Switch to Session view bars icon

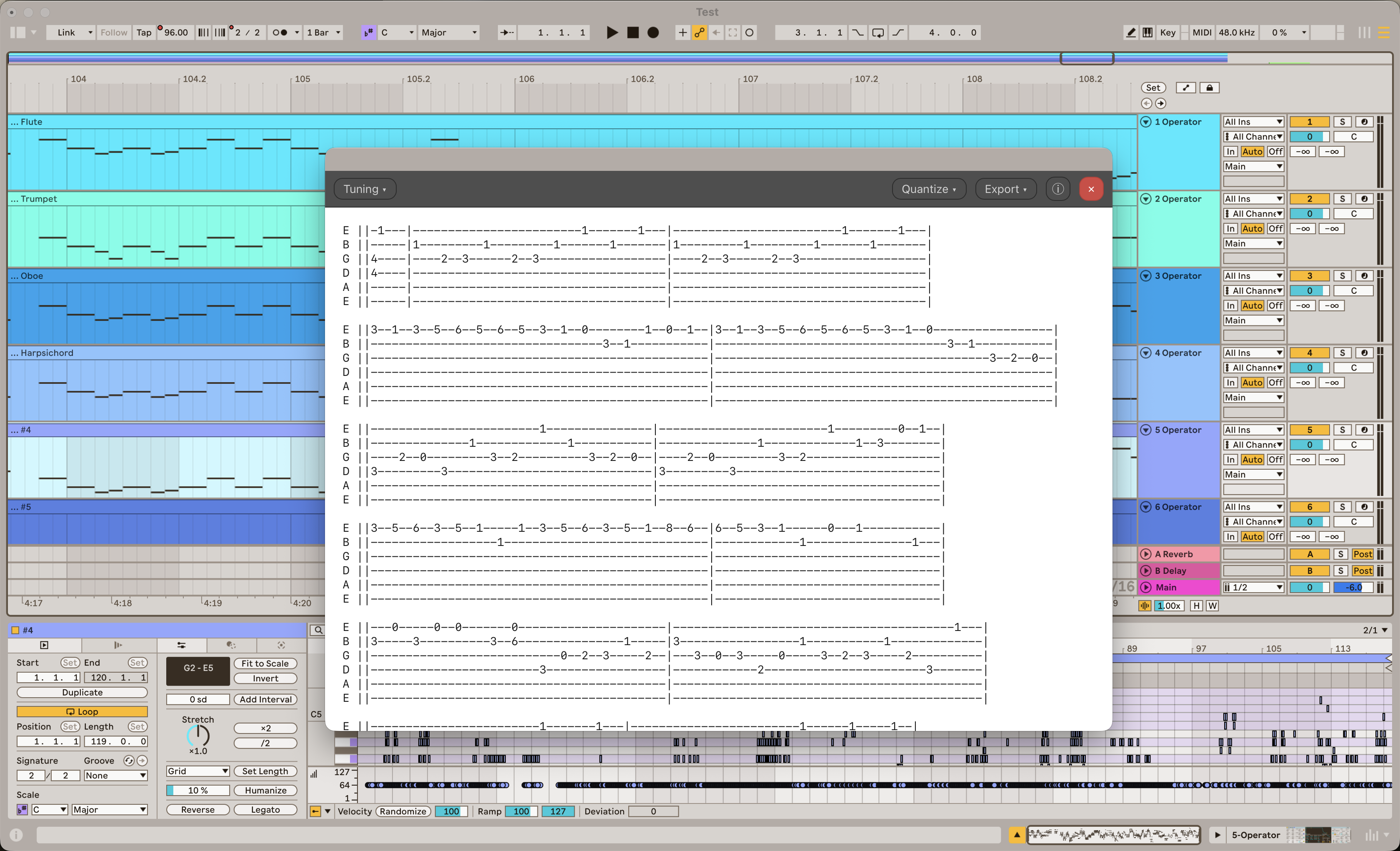click(x=1364, y=33)
